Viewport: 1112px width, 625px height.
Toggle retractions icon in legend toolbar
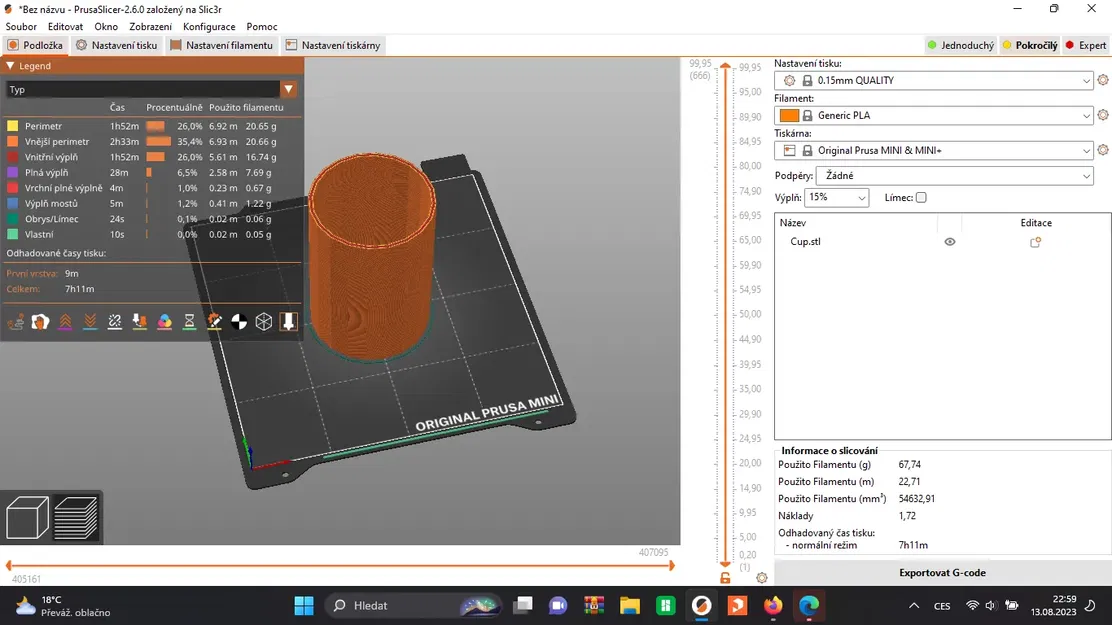point(65,322)
